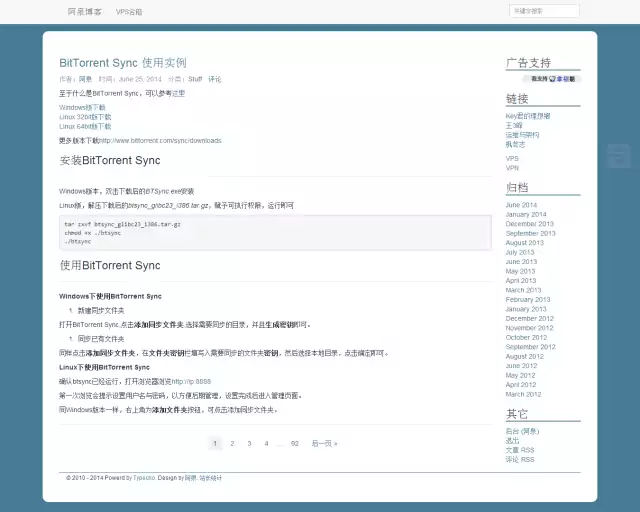640x512 pixels.
Task: Open the June 2014 archive
Action: coord(521,205)
